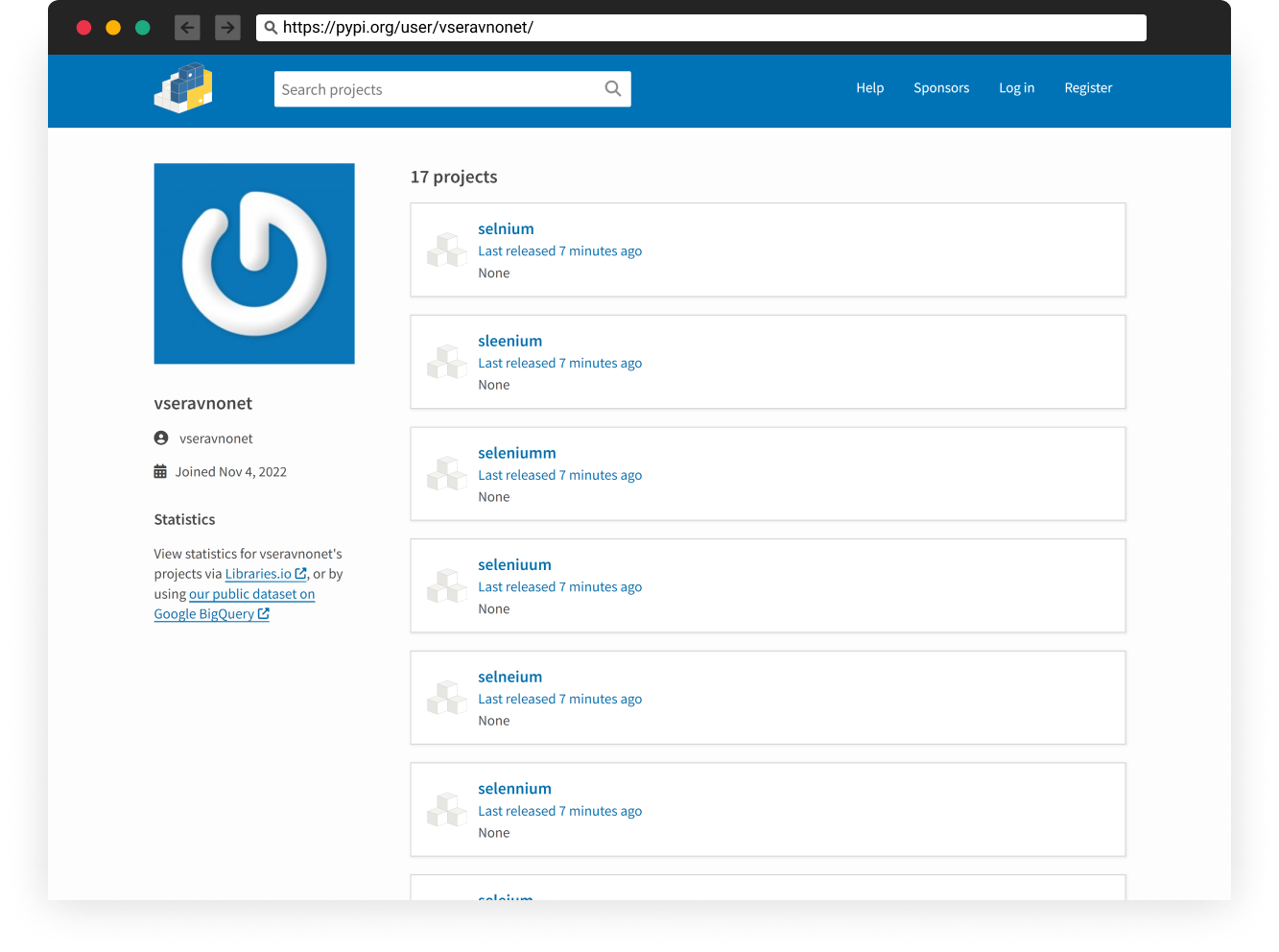
Task: Click the user account icon beside vseravnonet
Action: 161,438
